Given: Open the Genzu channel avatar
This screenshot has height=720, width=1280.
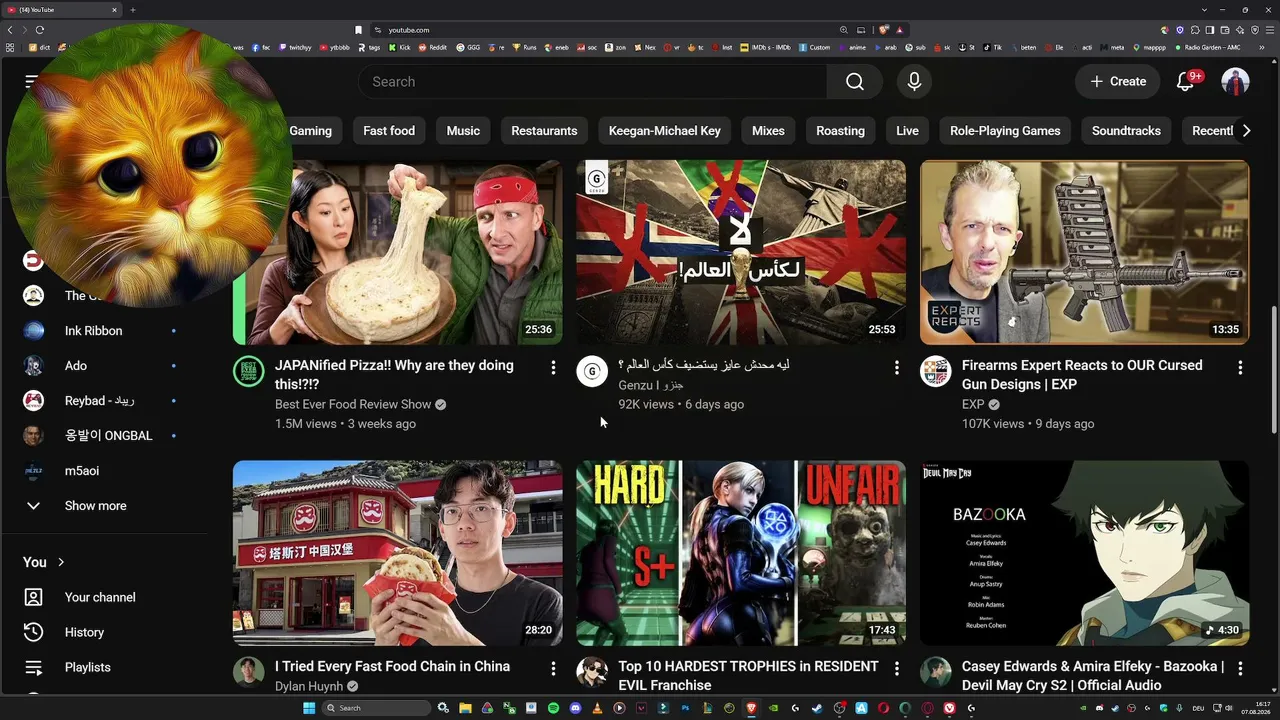Looking at the screenshot, I should [x=592, y=372].
